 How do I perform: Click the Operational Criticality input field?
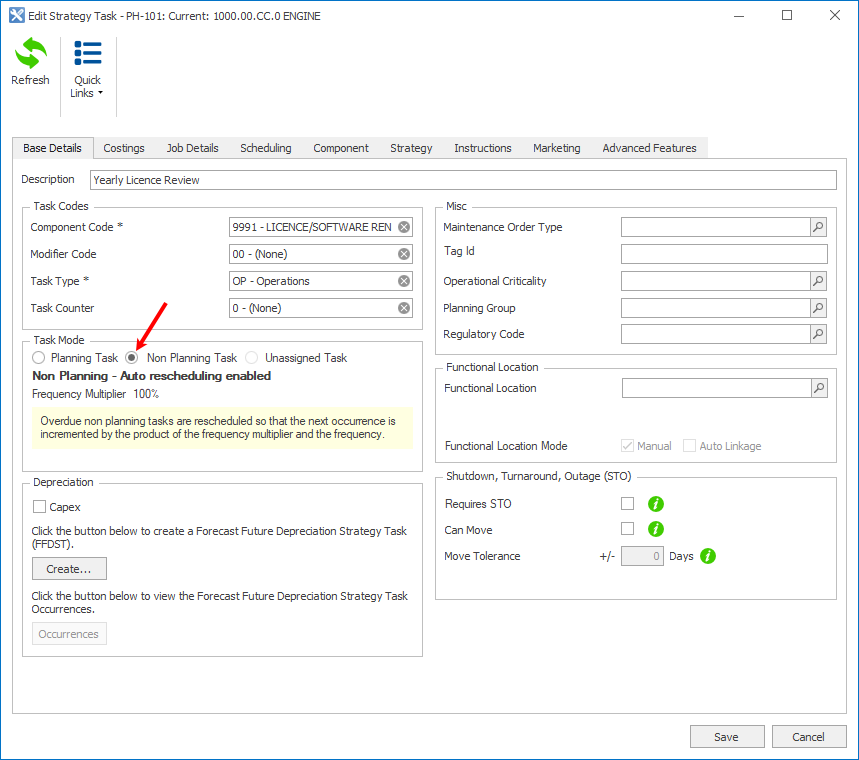[x=715, y=281]
